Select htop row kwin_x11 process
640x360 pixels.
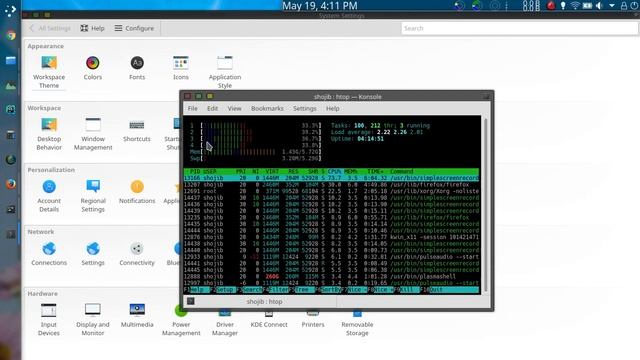point(331,237)
